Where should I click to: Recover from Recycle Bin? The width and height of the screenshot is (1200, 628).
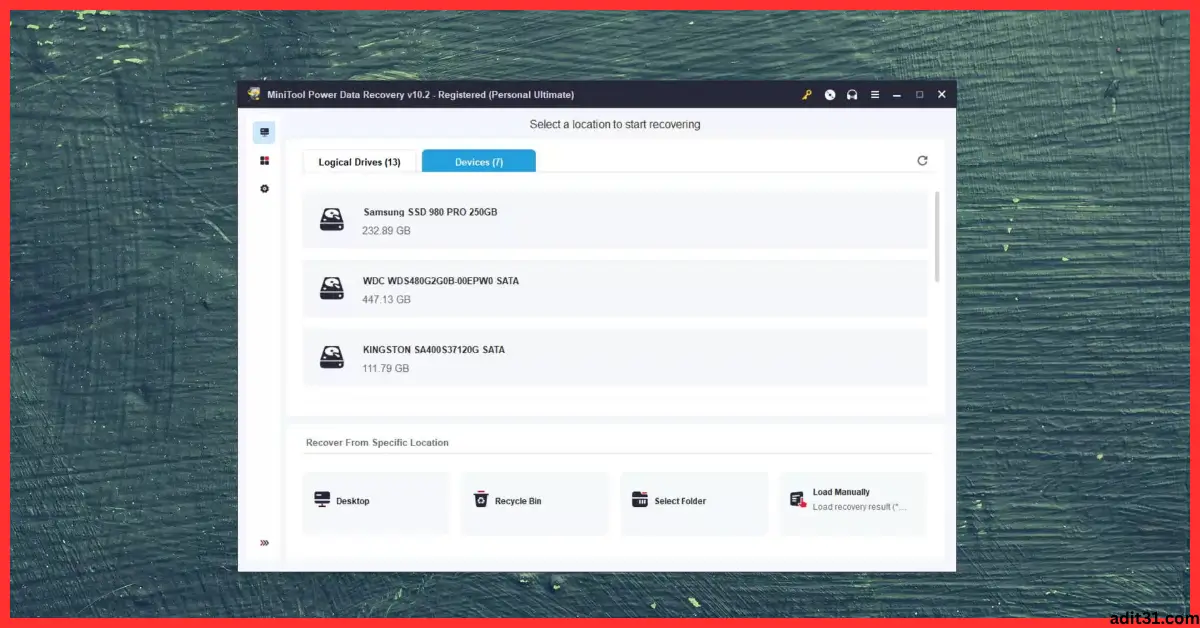click(x=535, y=503)
